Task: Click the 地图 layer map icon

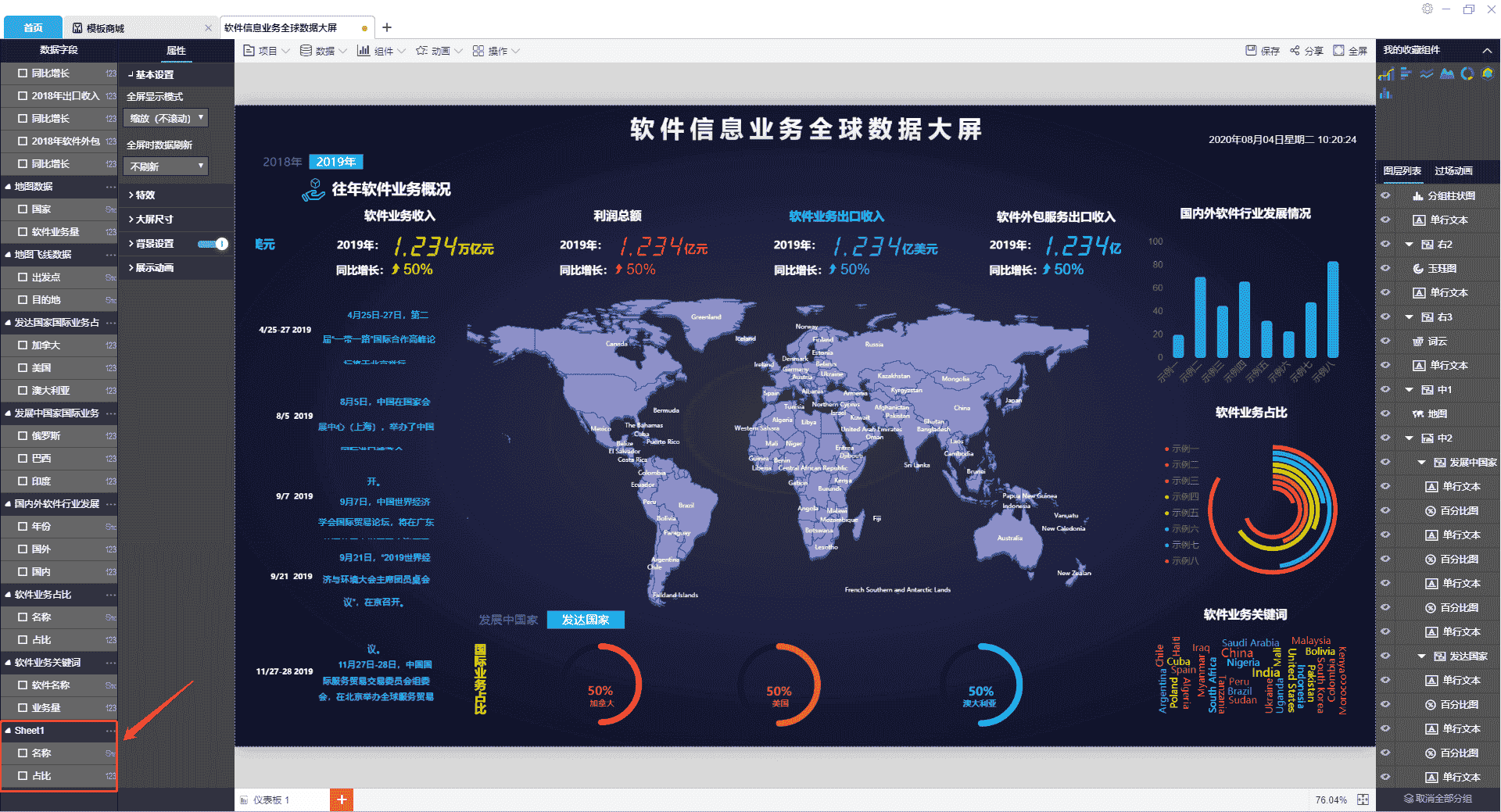Action: click(x=1418, y=414)
